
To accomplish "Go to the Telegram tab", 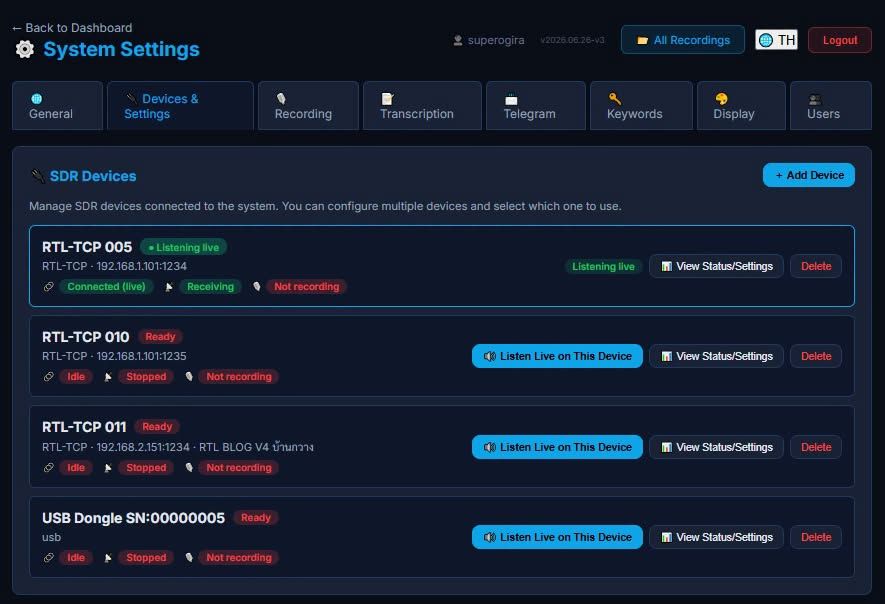I will click(536, 106).
